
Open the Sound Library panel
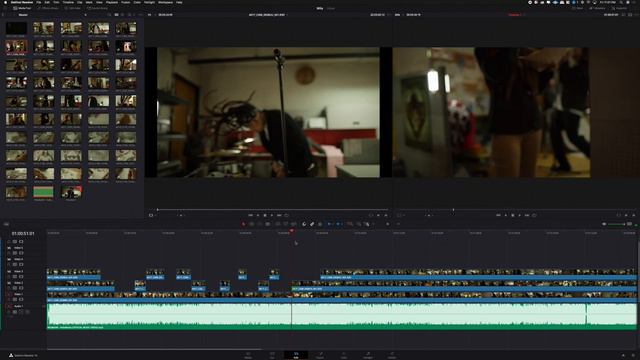click(98, 8)
